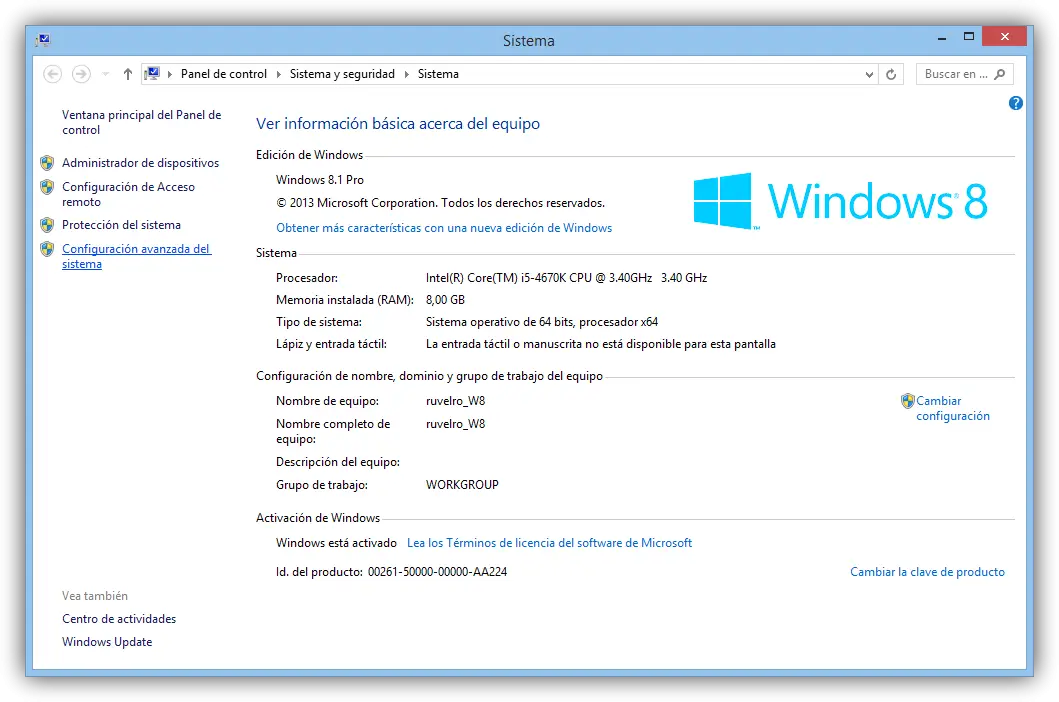Open Windows Update link

point(107,642)
